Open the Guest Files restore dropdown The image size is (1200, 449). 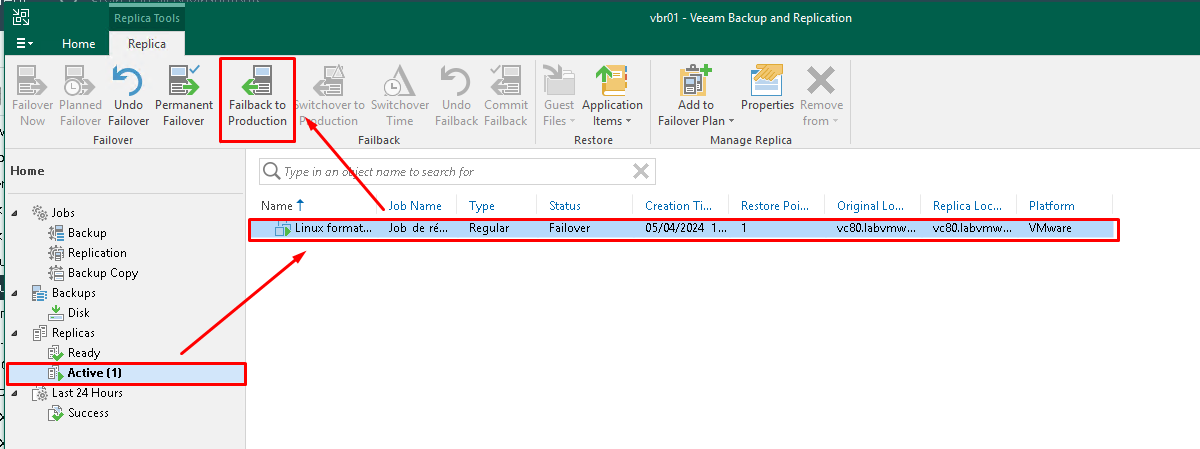click(x=559, y=96)
